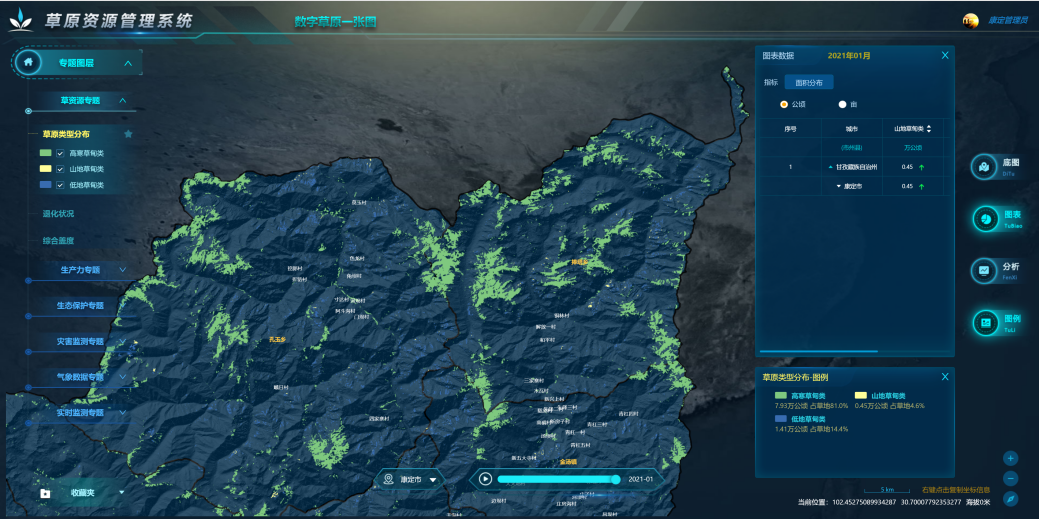This screenshot has height=519, width=1039.
Task: Click green up arrow in 甘孜藏族自治州 row
Action: tap(921, 168)
